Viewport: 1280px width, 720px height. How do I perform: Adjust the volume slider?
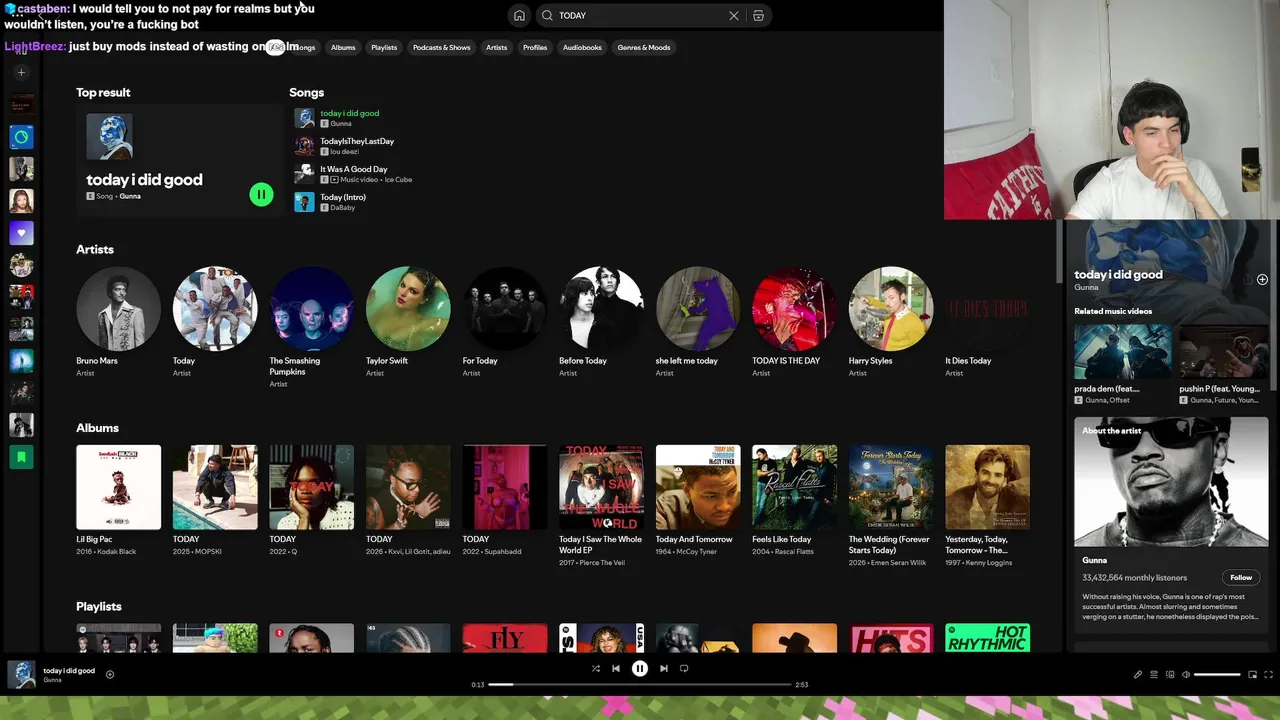point(1217,675)
